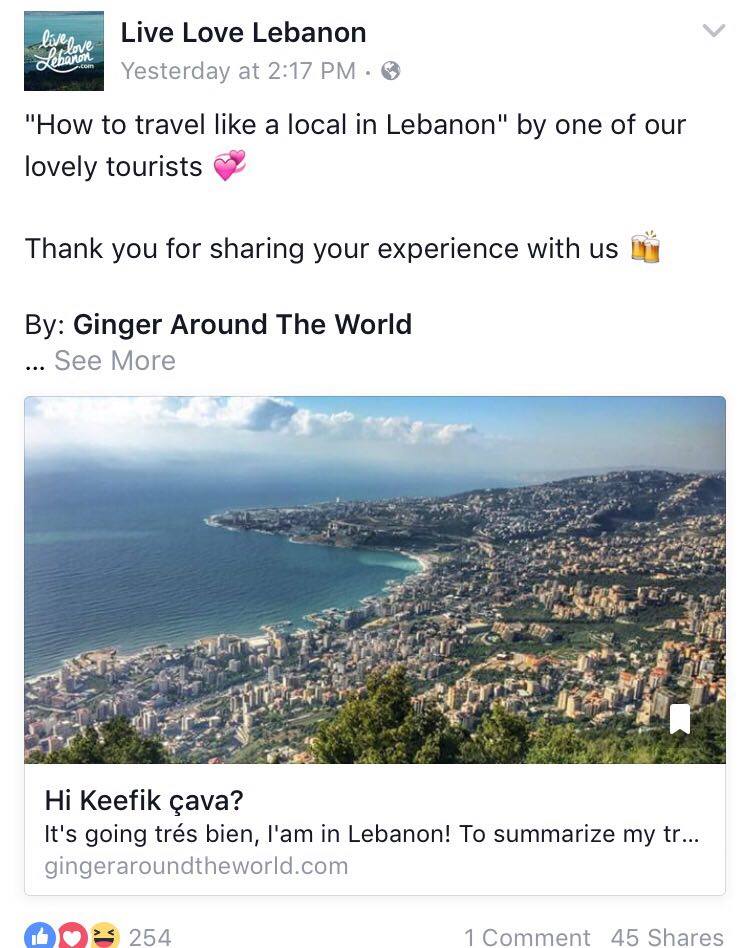Open the article description snippet text
749x948 pixels.
372,834
